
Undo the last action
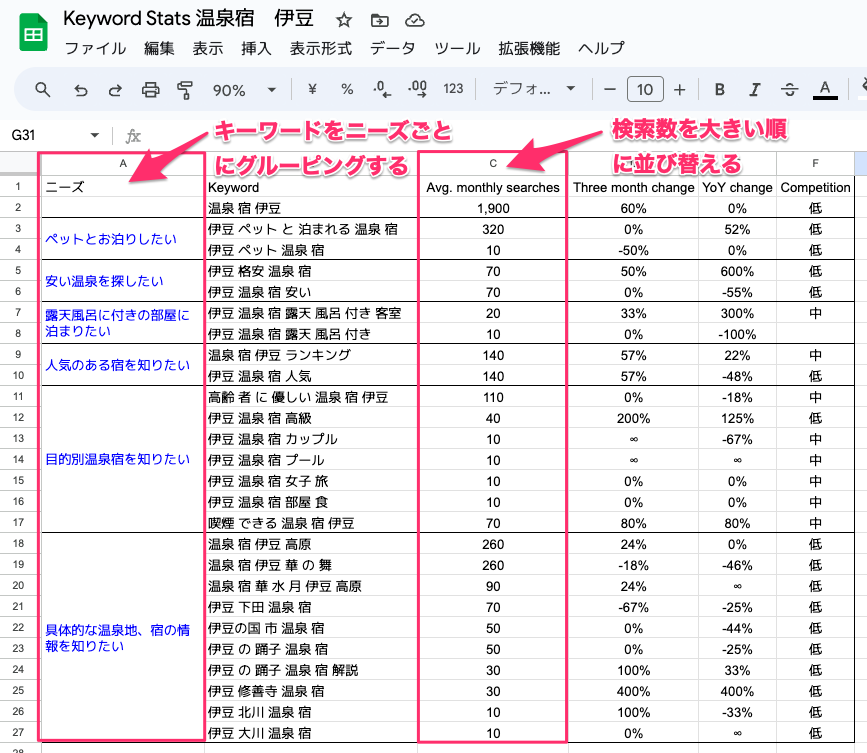coord(81,90)
